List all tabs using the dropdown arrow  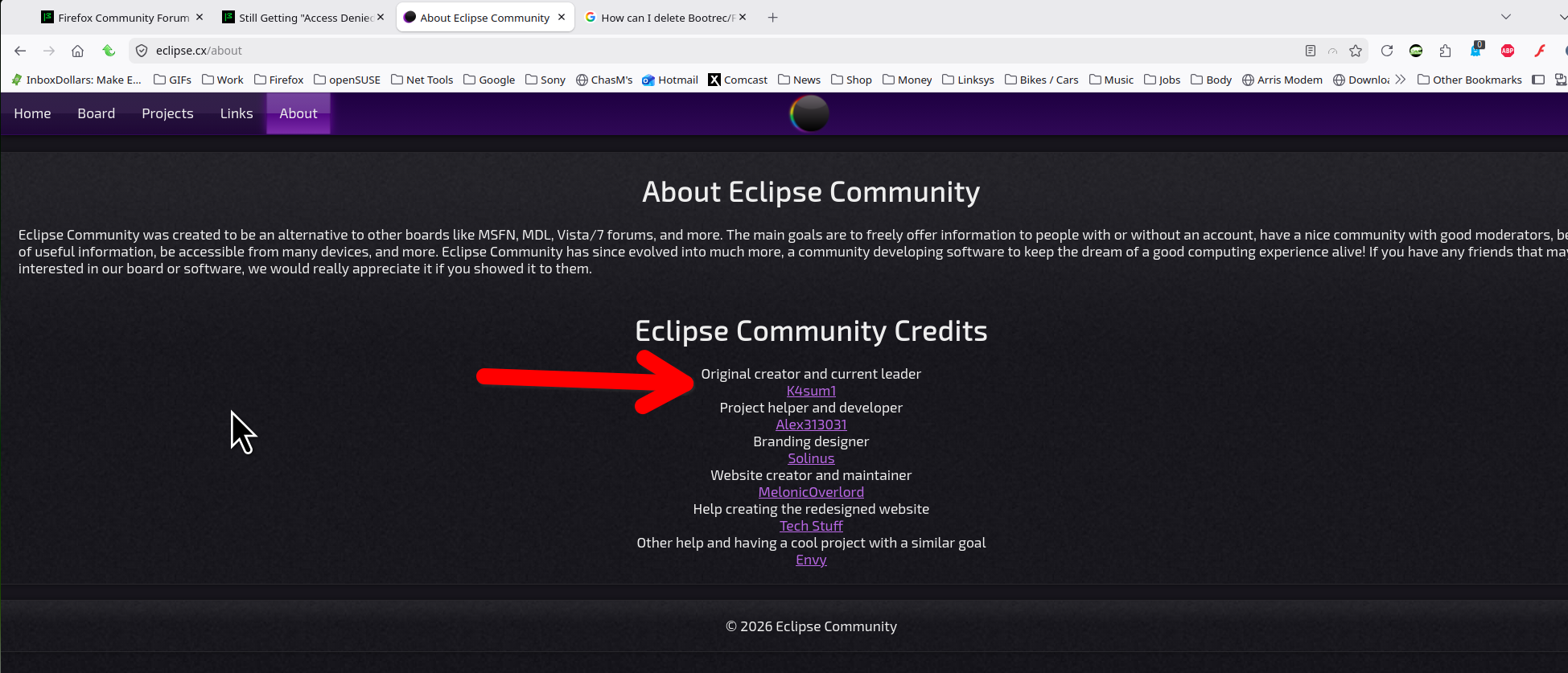point(1506,17)
